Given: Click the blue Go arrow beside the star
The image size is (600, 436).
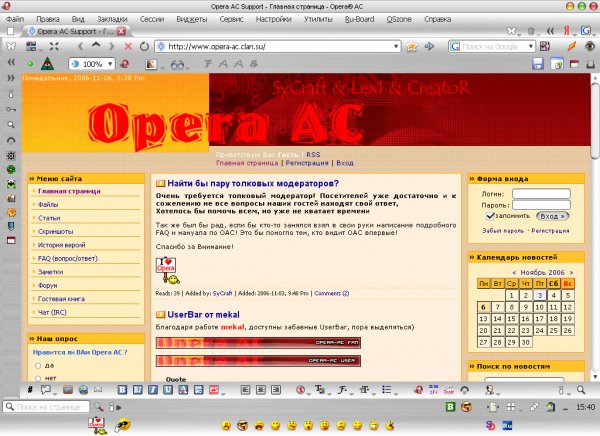Looking at the screenshot, I should pos(429,47).
